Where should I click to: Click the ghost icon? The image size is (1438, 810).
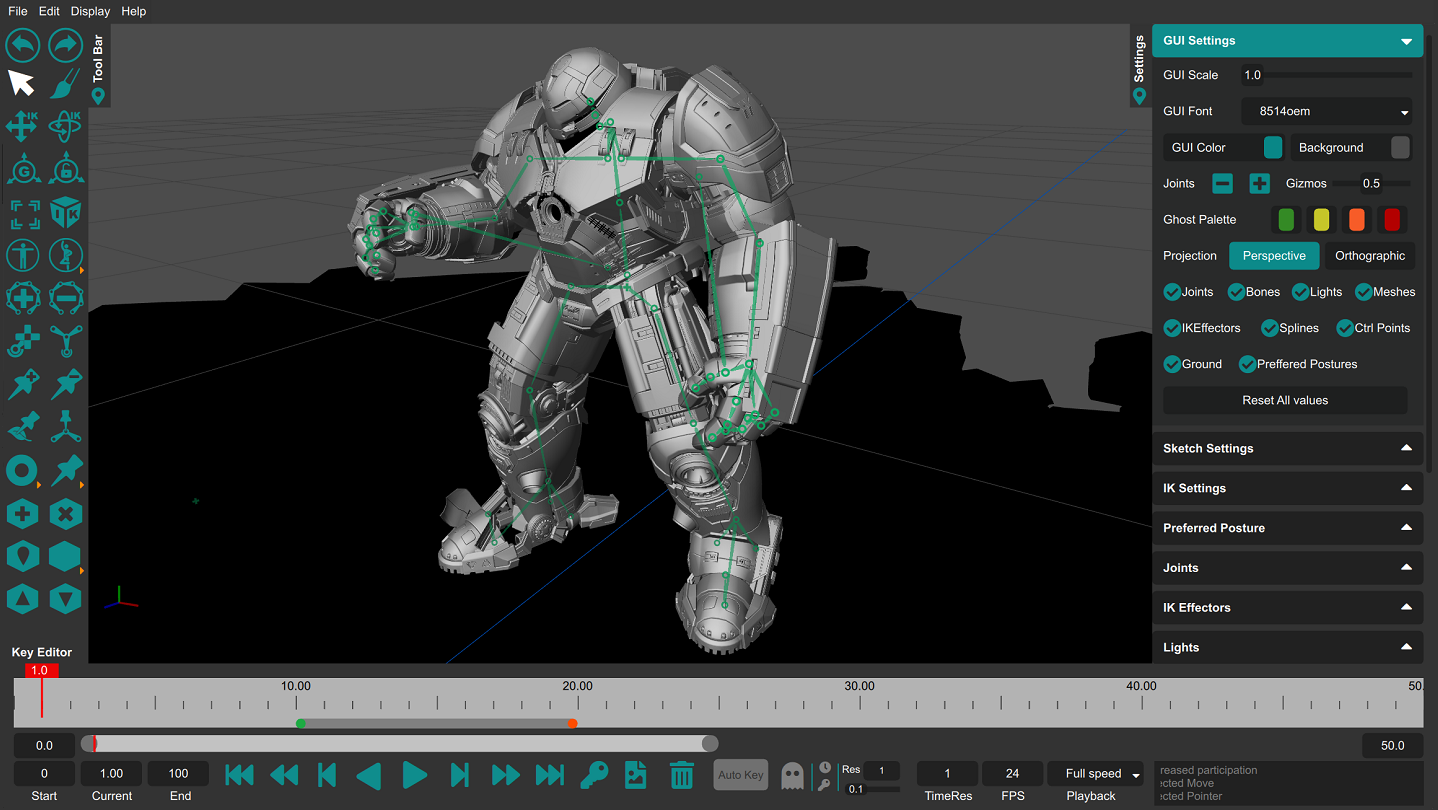click(x=792, y=775)
